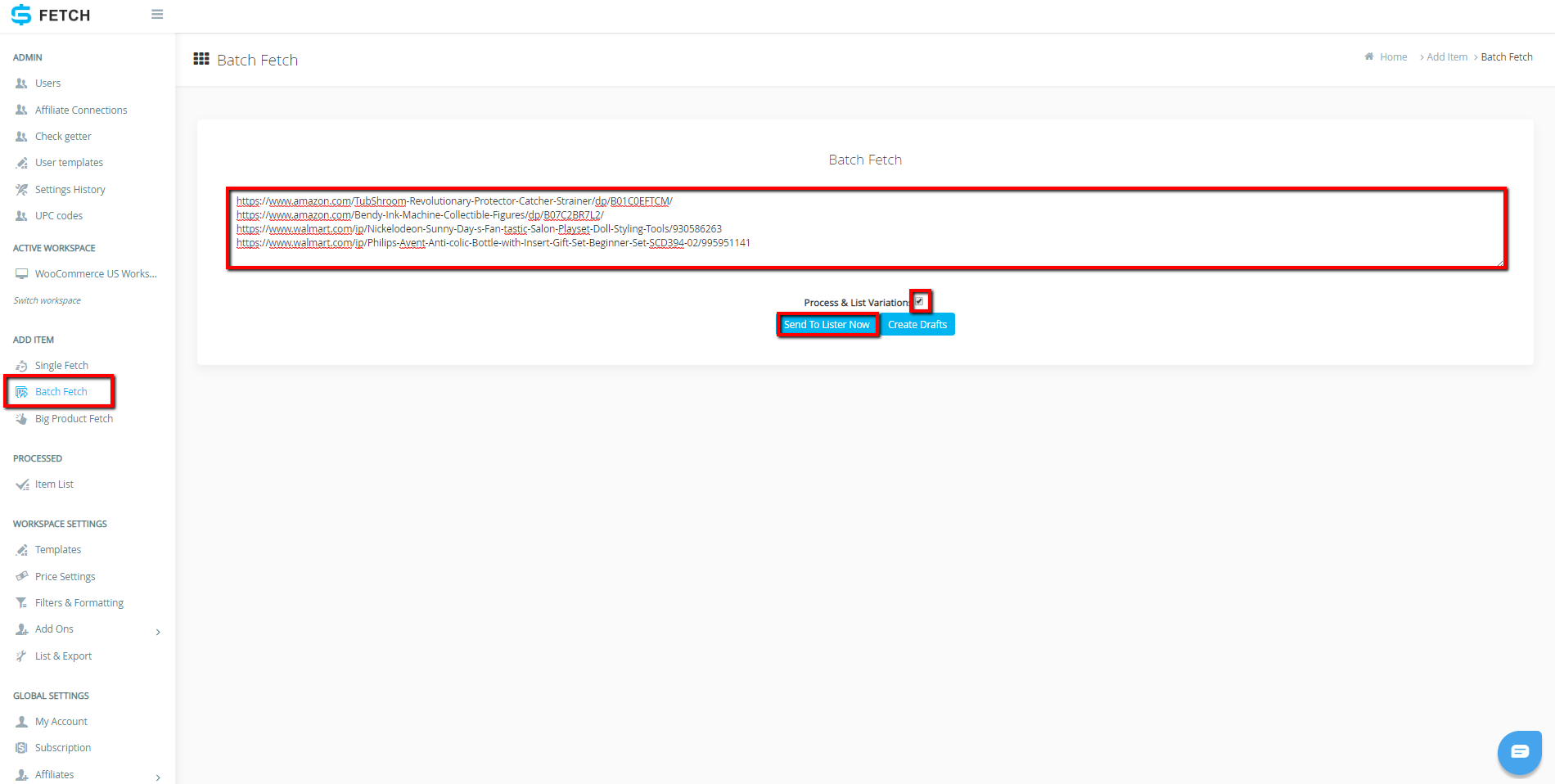1555x784 pixels.
Task: Click the Price Settings icon
Action: coord(21,576)
